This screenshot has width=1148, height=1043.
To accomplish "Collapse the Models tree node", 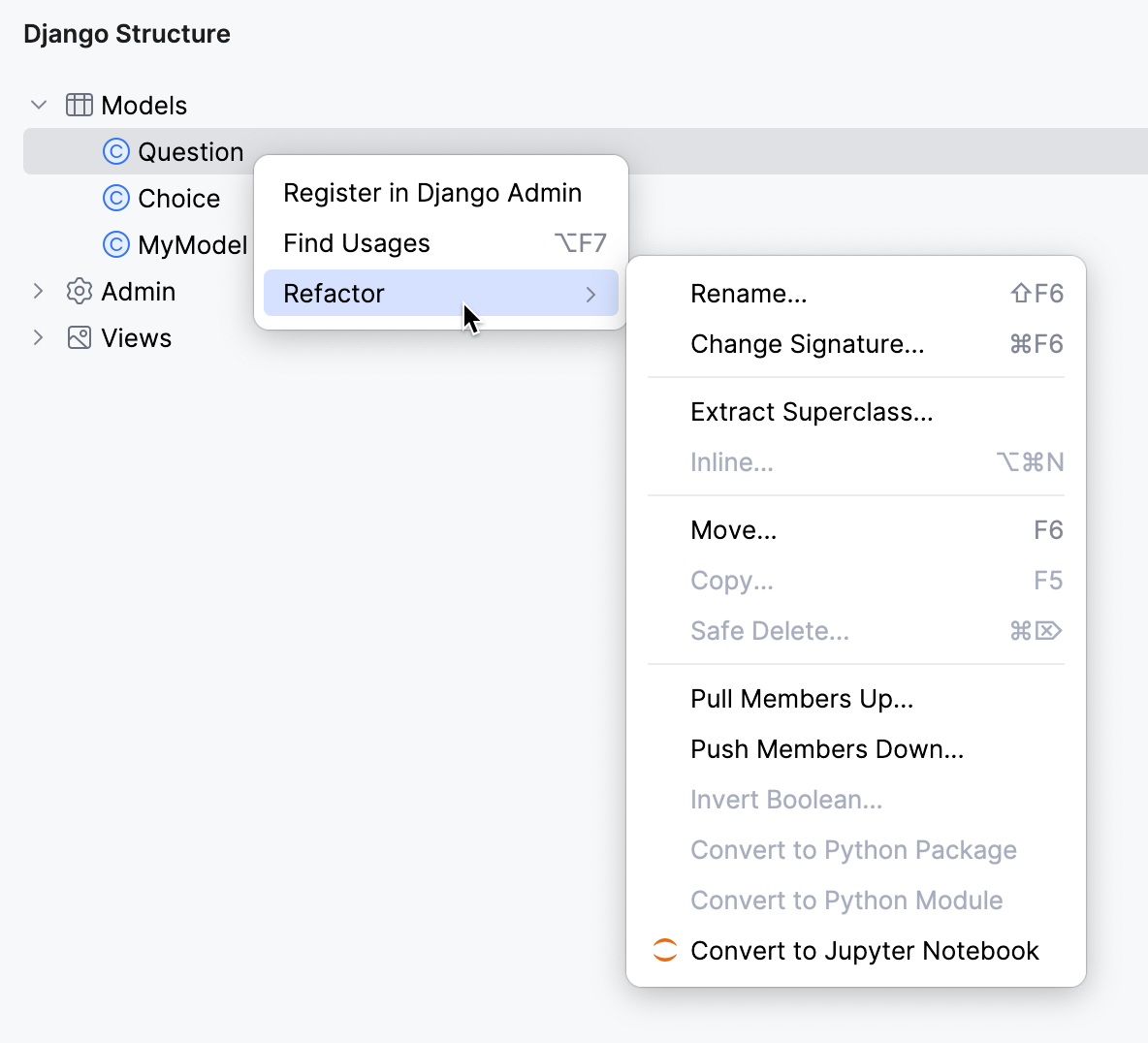I will pyautogui.click(x=37, y=105).
